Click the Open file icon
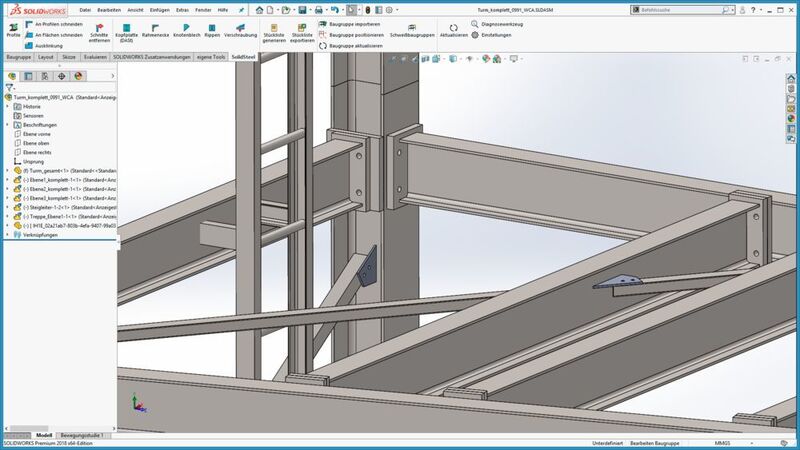 286,10
